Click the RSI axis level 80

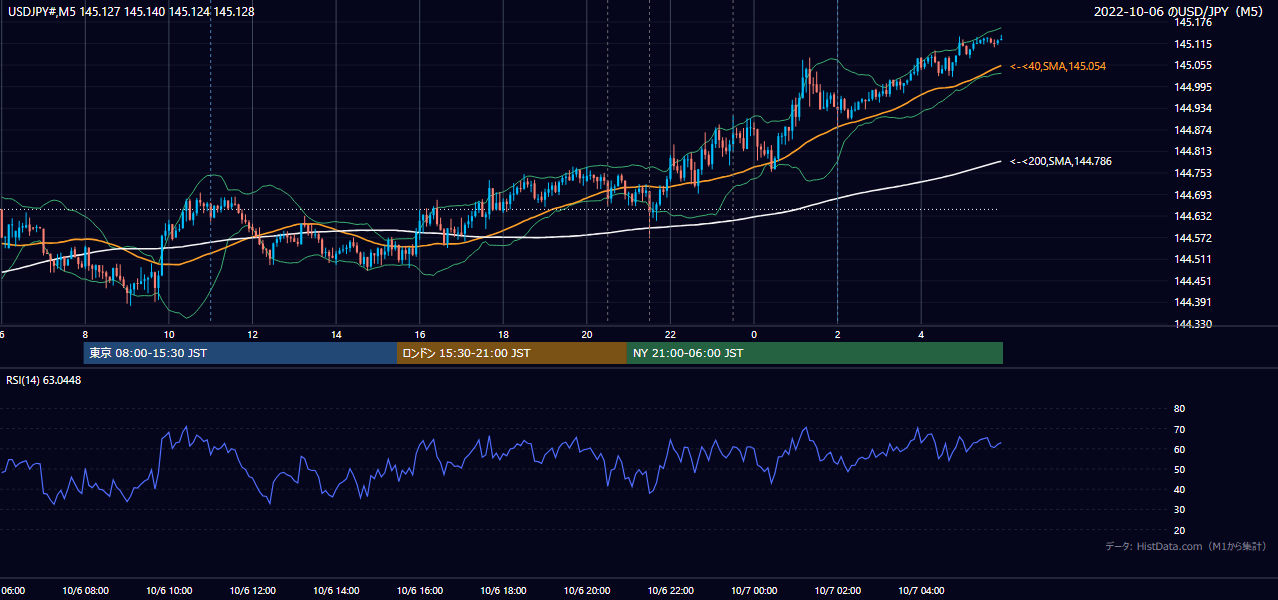(1179, 409)
